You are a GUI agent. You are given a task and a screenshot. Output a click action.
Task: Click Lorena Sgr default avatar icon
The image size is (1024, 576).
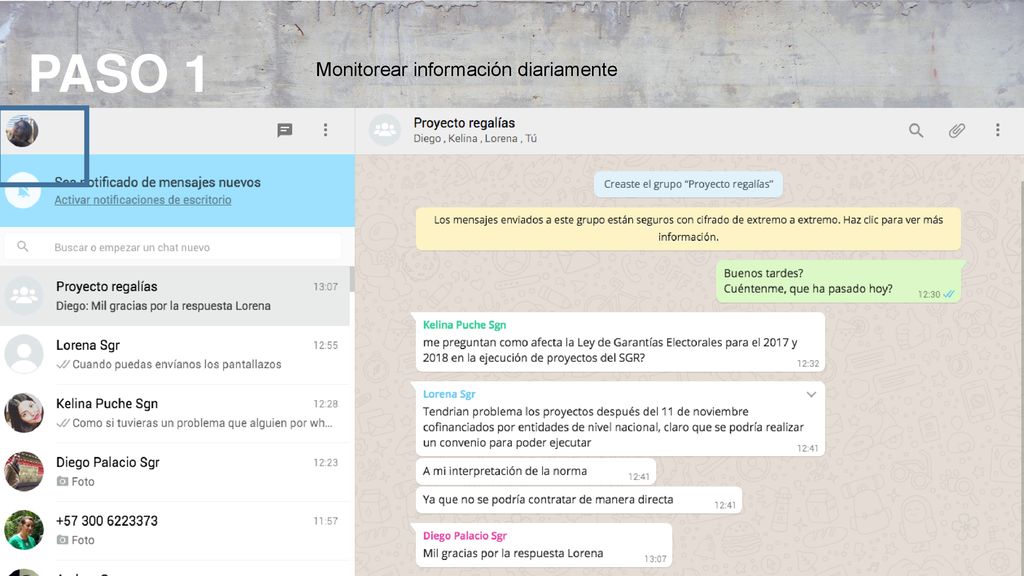click(x=24, y=354)
